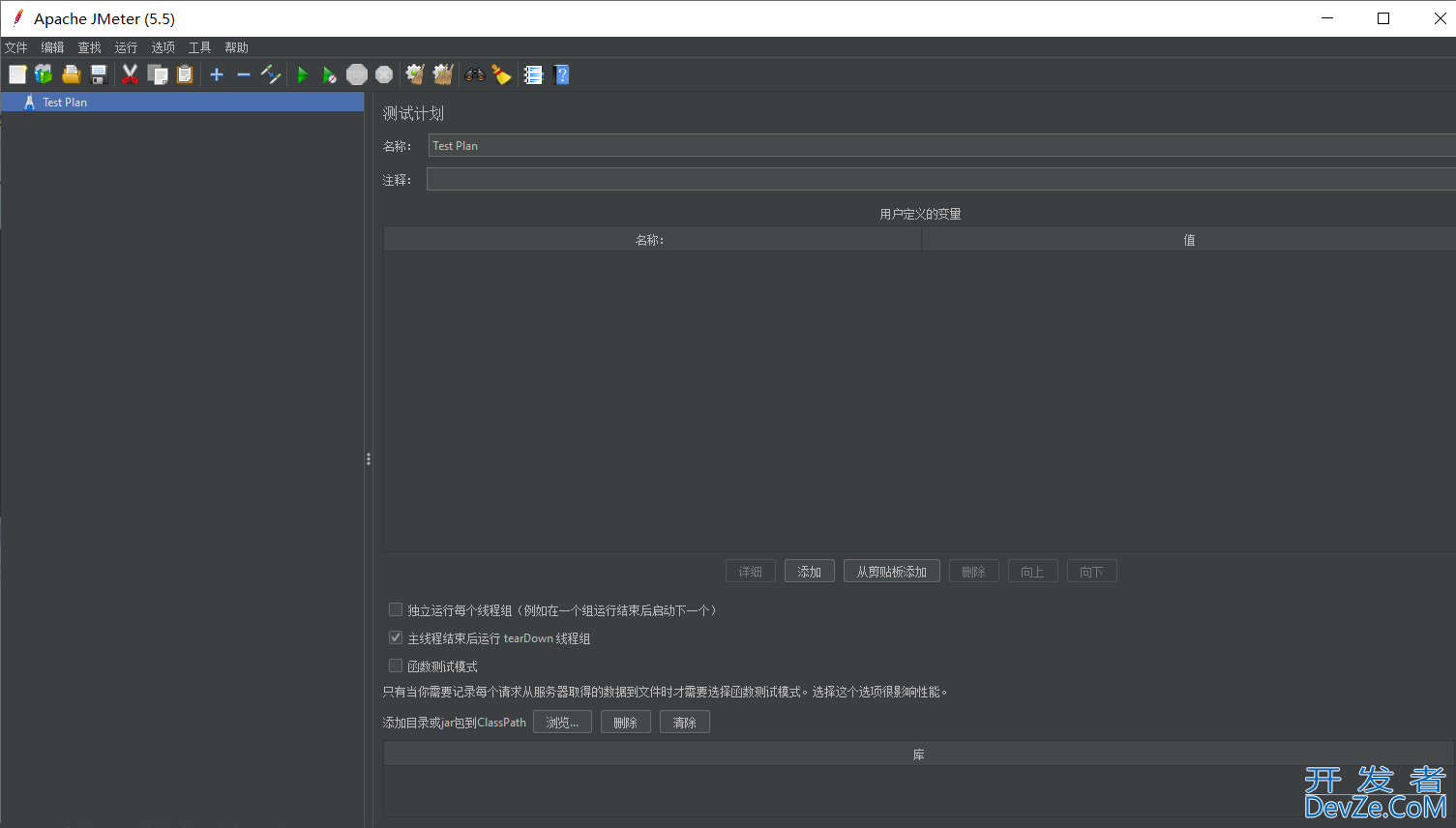The height and width of the screenshot is (828, 1456).
Task: Open the Templates toolbar icon
Action: (44, 74)
